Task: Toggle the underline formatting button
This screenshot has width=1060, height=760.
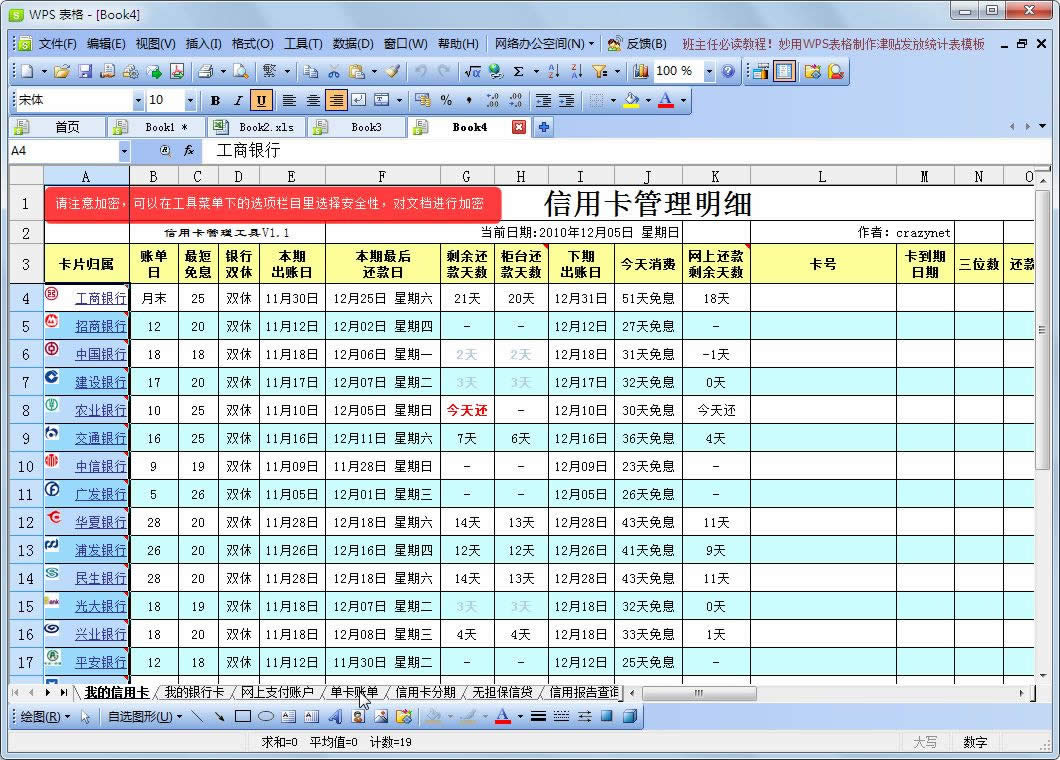Action: [x=261, y=100]
